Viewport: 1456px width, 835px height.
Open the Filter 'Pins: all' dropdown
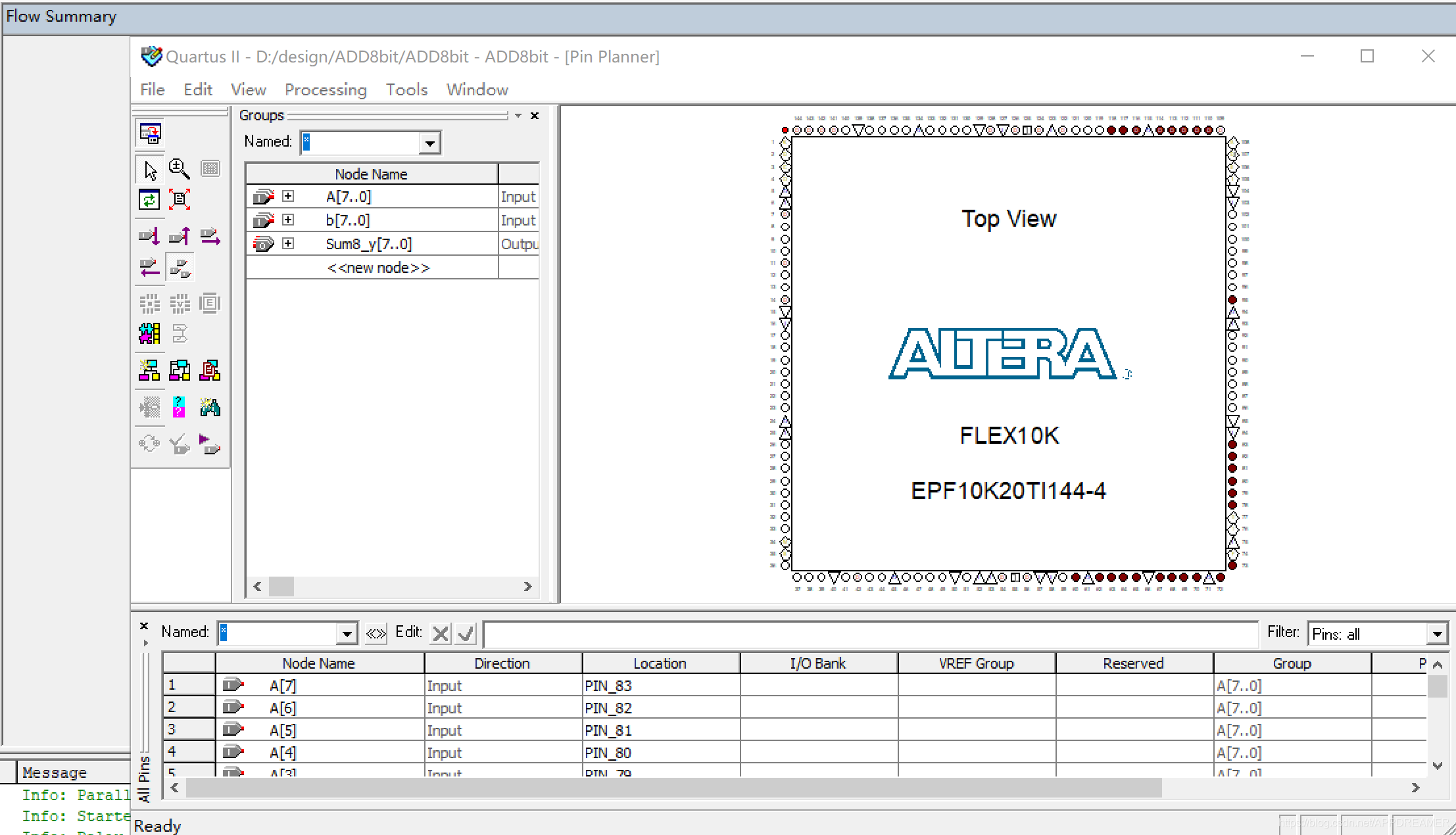[x=1437, y=634]
